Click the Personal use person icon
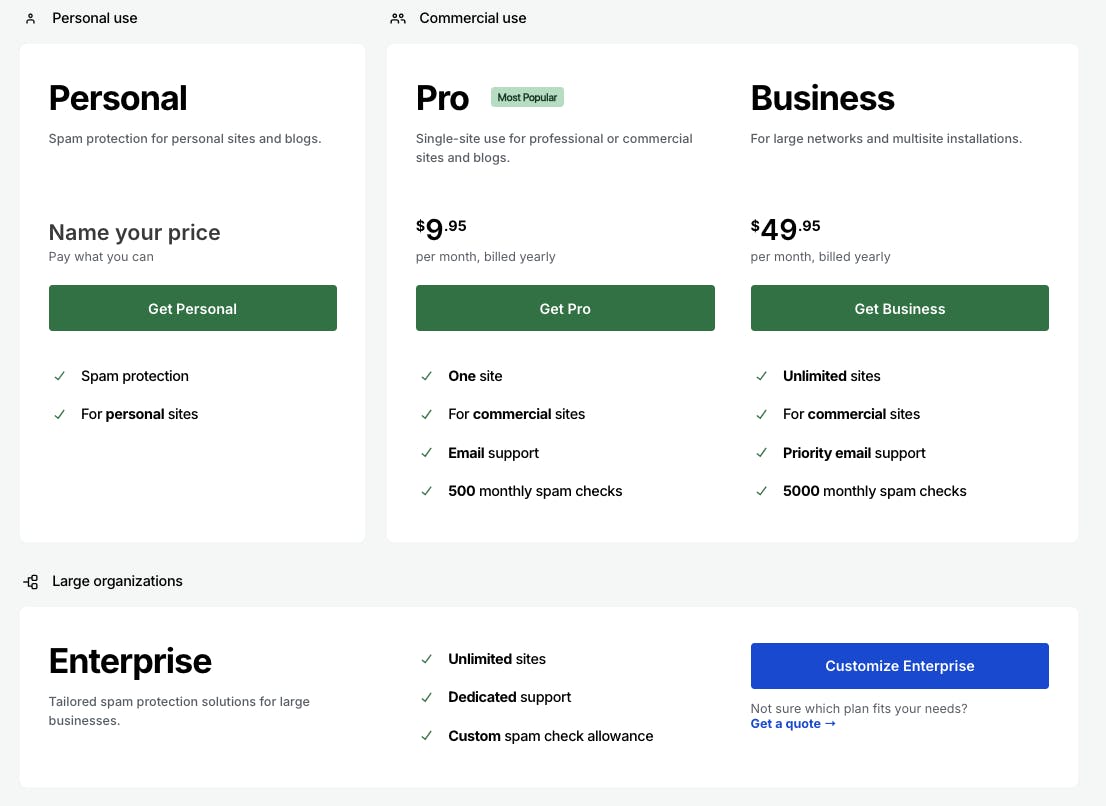 31,18
